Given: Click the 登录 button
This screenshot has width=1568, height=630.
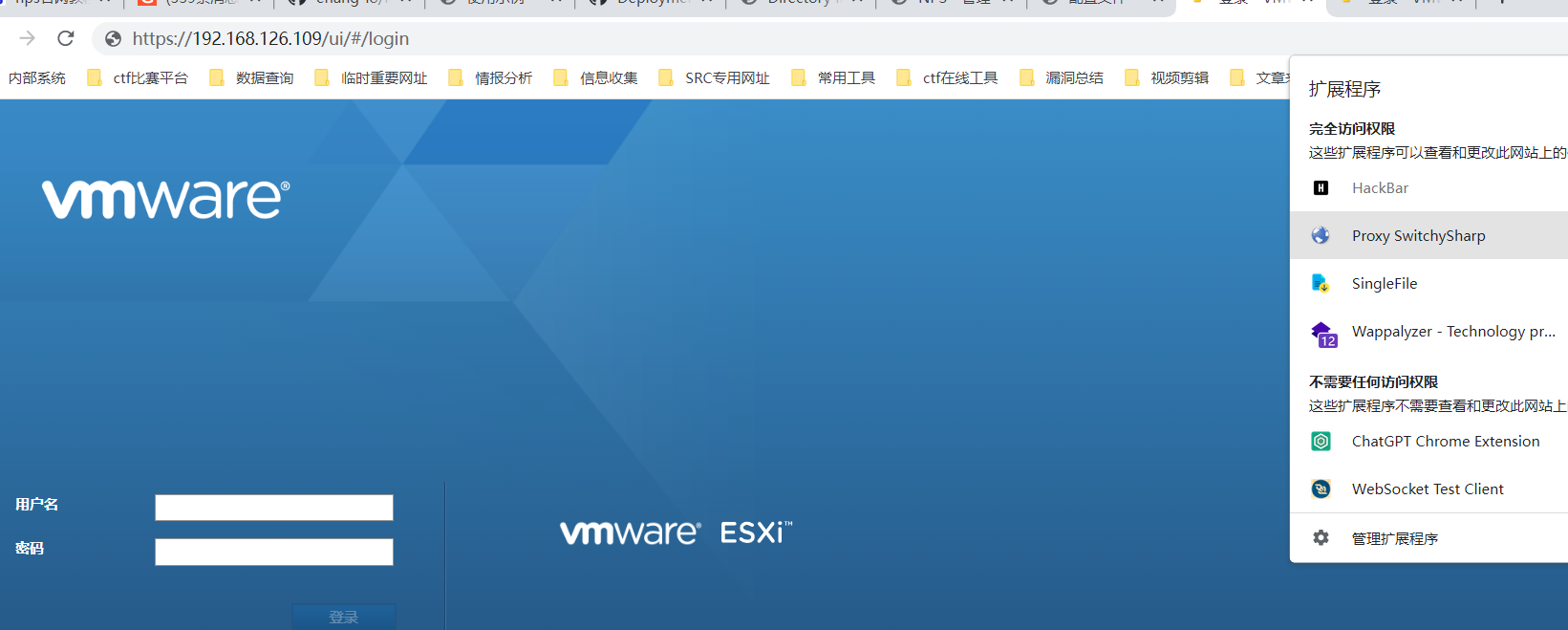Looking at the screenshot, I should 344,617.
